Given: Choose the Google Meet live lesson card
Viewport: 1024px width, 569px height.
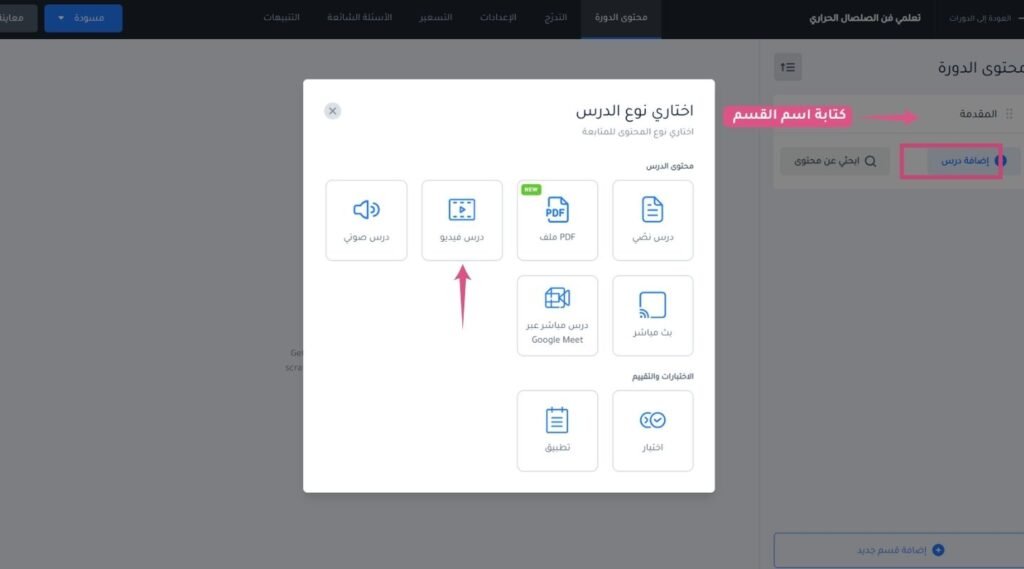Looking at the screenshot, I should pos(557,316).
